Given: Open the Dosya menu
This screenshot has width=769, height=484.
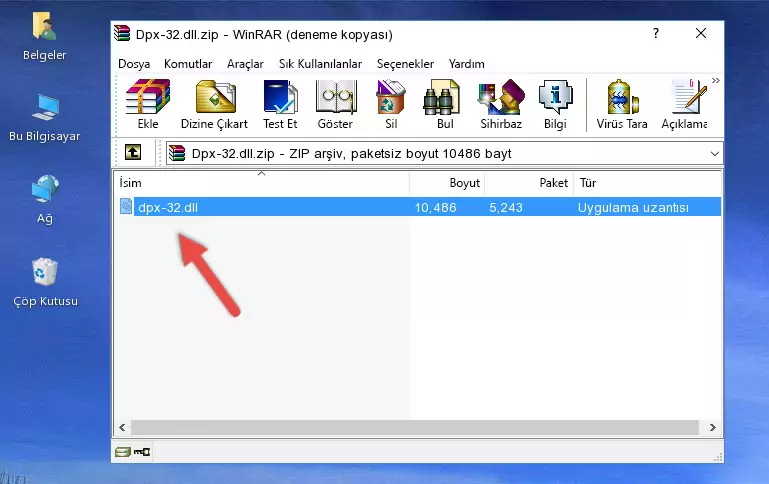Looking at the screenshot, I should (x=134, y=64).
